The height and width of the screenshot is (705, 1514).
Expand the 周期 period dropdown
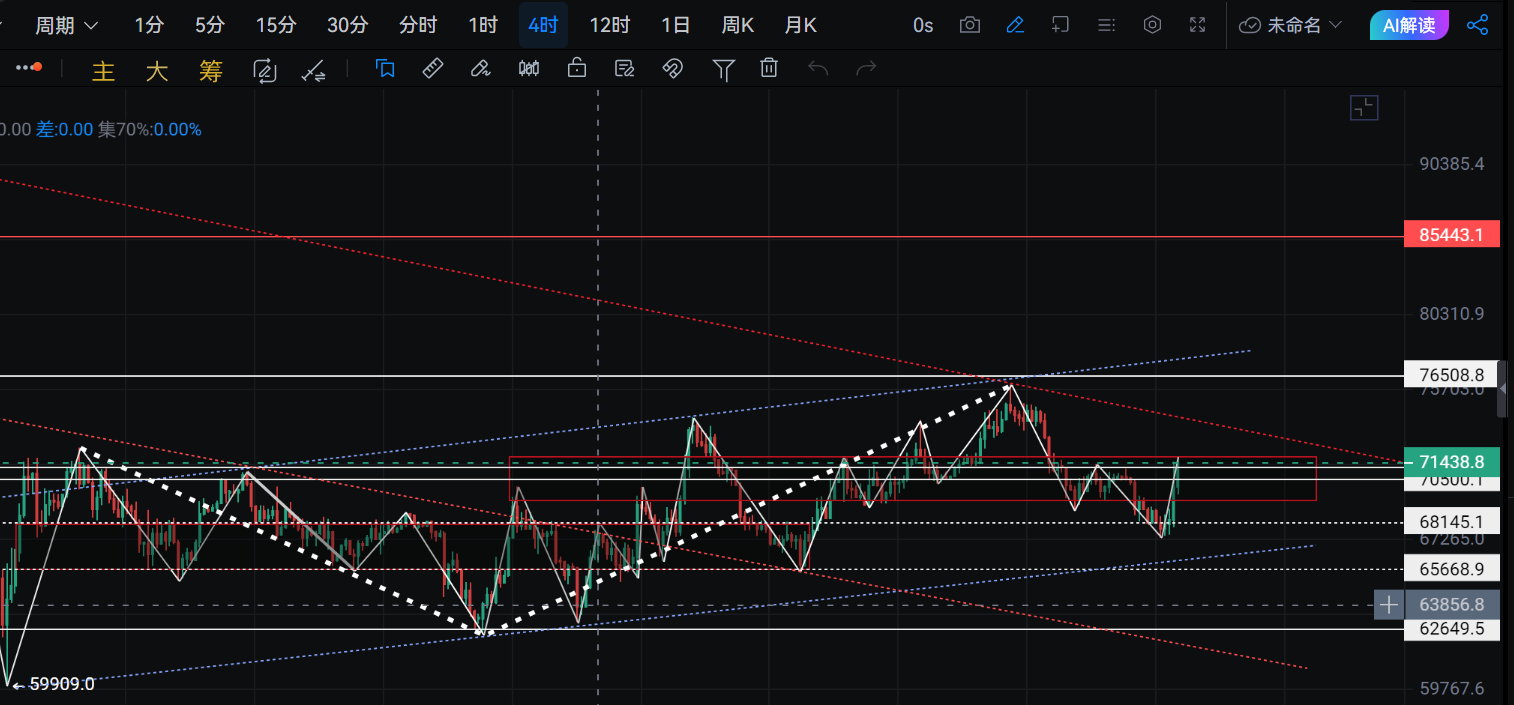(66, 25)
